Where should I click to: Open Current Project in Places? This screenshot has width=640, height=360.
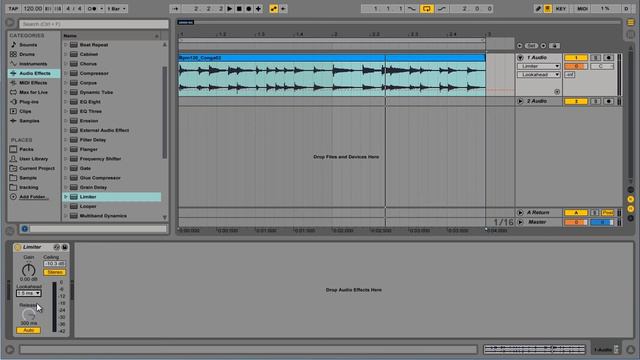[x=37, y=168]
